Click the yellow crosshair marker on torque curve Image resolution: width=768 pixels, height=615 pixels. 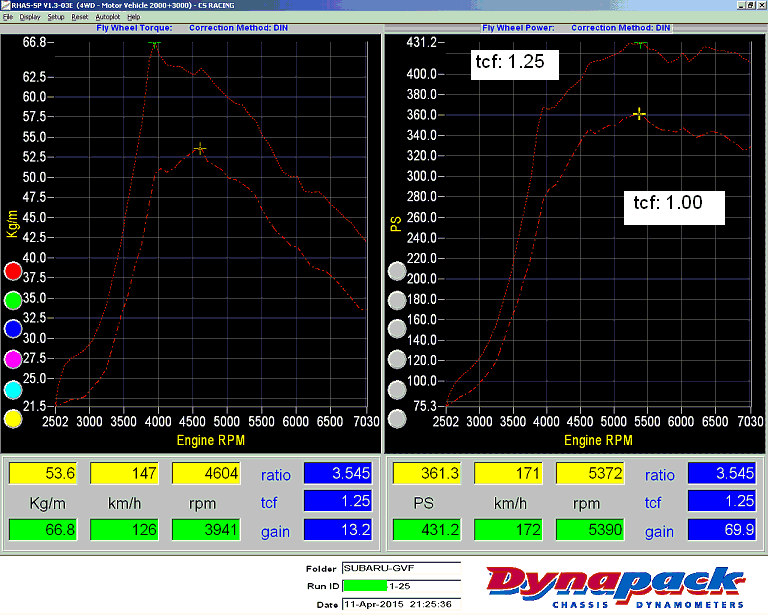click(200, 149)
